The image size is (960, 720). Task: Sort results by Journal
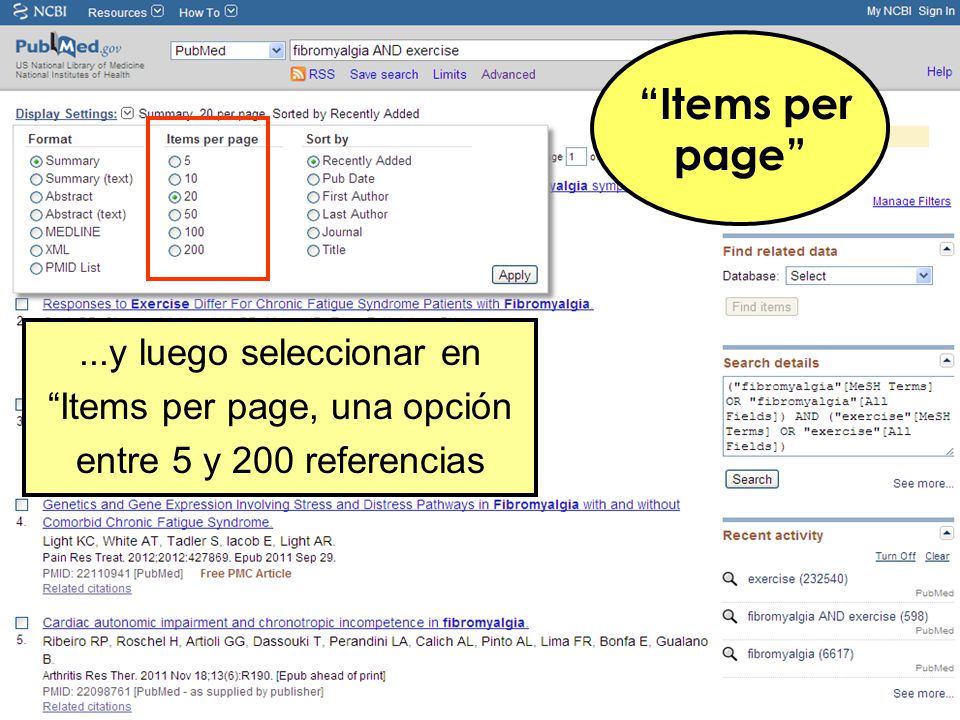point(313,233)
